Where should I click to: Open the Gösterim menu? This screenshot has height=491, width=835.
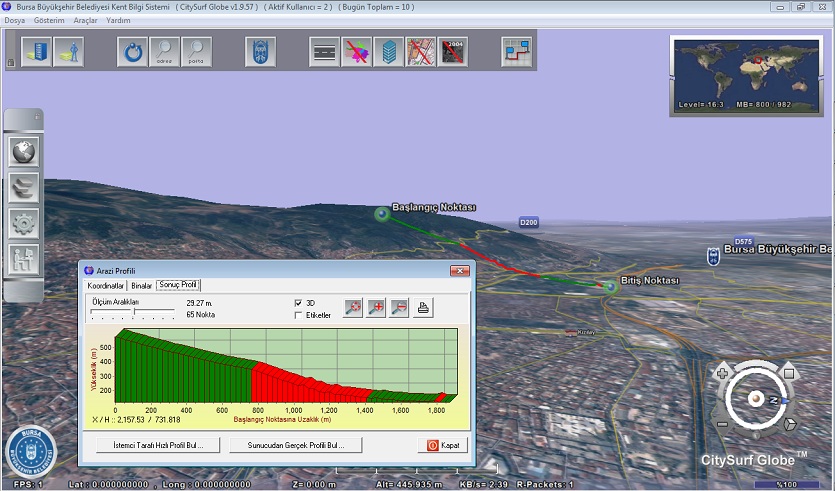(49, 20)
